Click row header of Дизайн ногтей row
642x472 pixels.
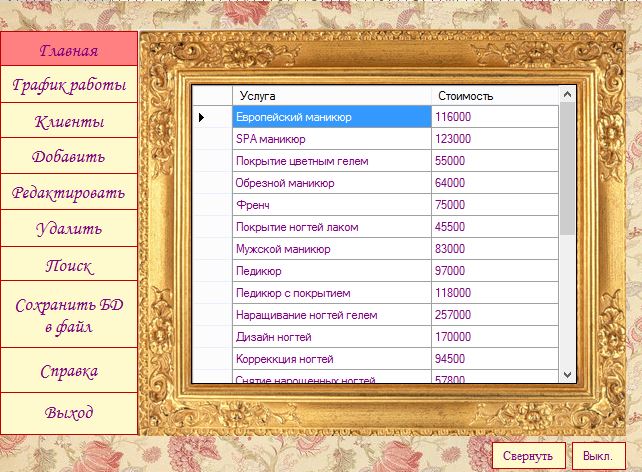pyautogui.click(x=212, y=337)
